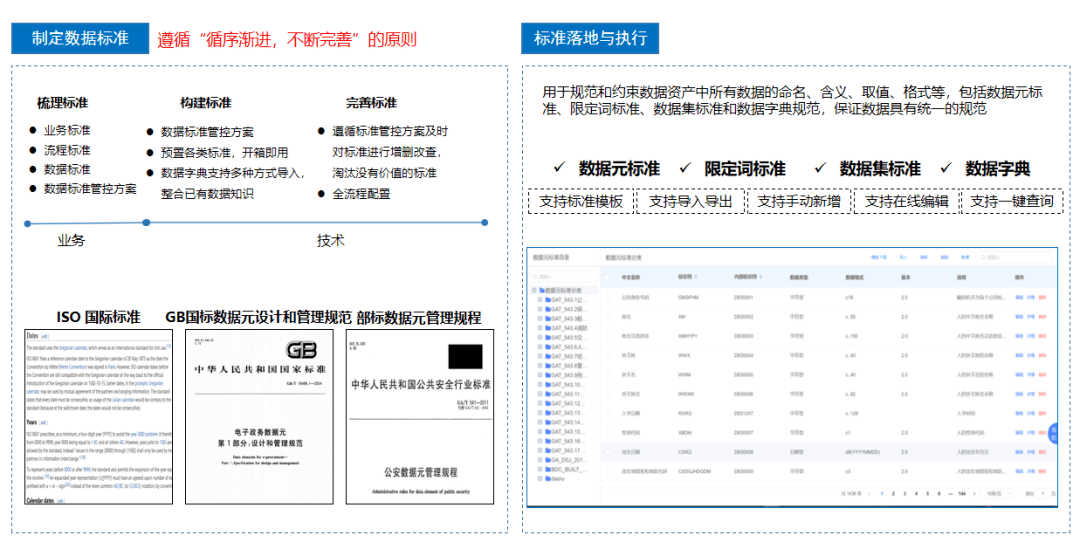
Task: Click the daoru folder icon in tree
Action: pos(547,479)
